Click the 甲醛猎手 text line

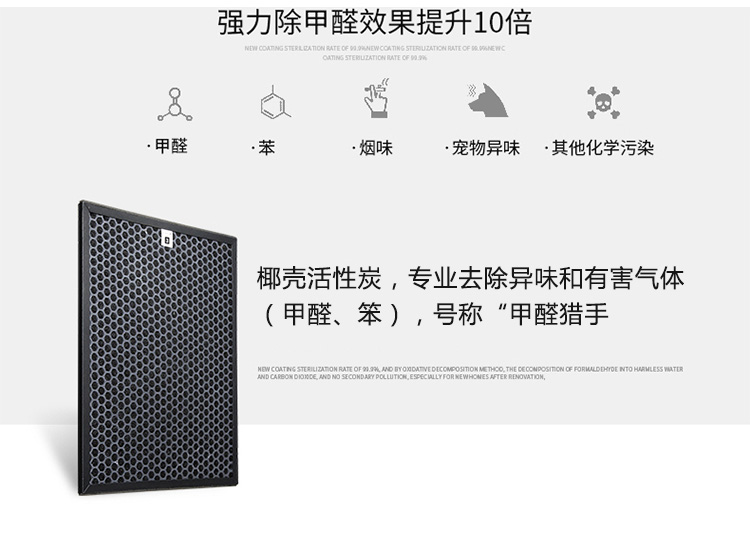(434, 315)
